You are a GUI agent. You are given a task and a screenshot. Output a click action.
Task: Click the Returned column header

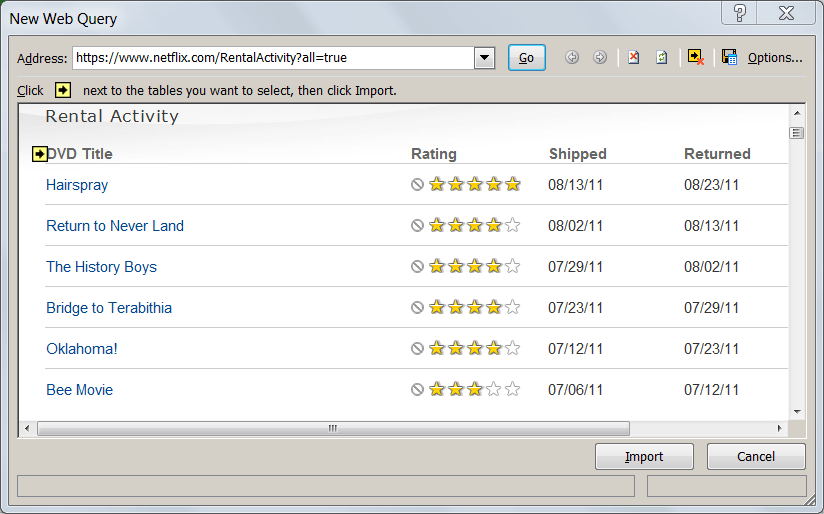717,154
